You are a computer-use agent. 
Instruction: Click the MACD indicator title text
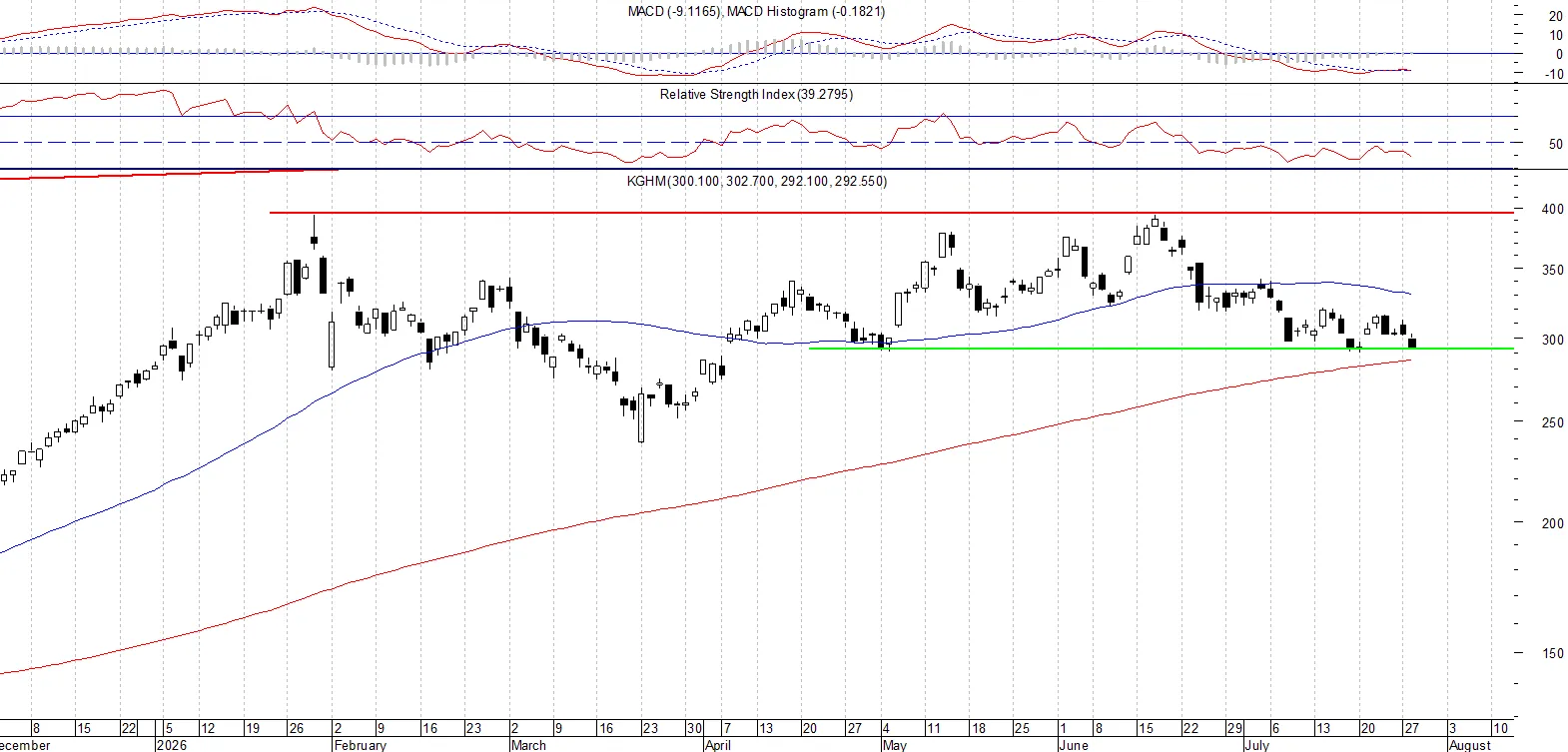click(x=756, y=12)
